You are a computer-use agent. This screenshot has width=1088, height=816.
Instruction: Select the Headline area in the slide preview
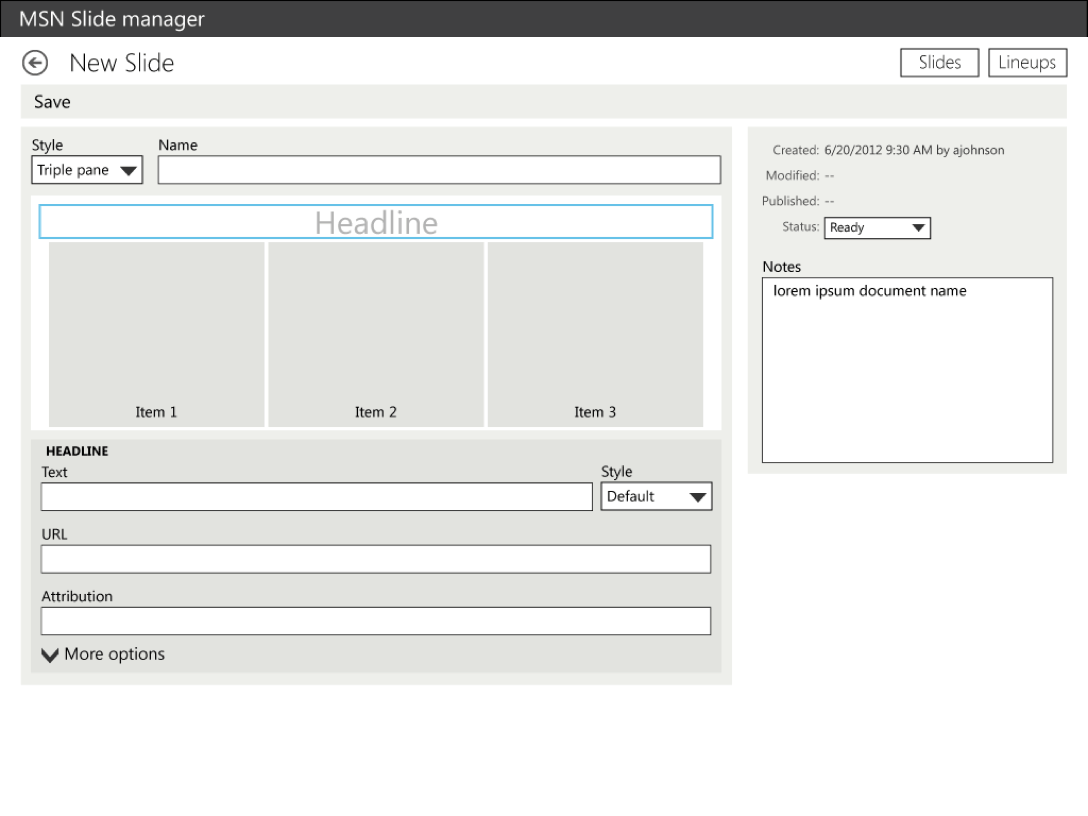[x=375, y=222]
